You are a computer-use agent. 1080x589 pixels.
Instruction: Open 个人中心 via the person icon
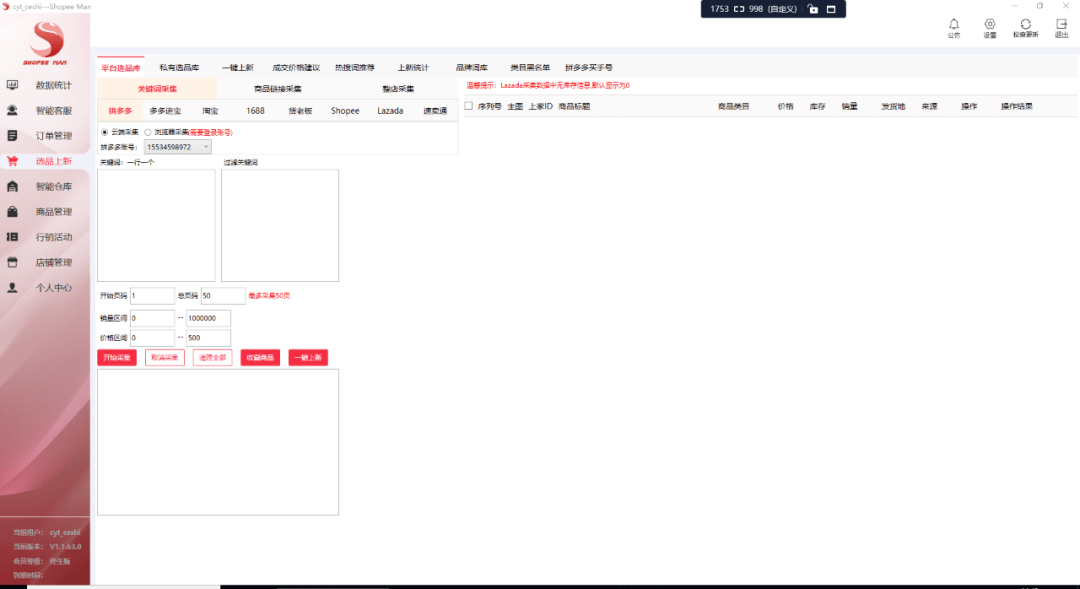12,288
